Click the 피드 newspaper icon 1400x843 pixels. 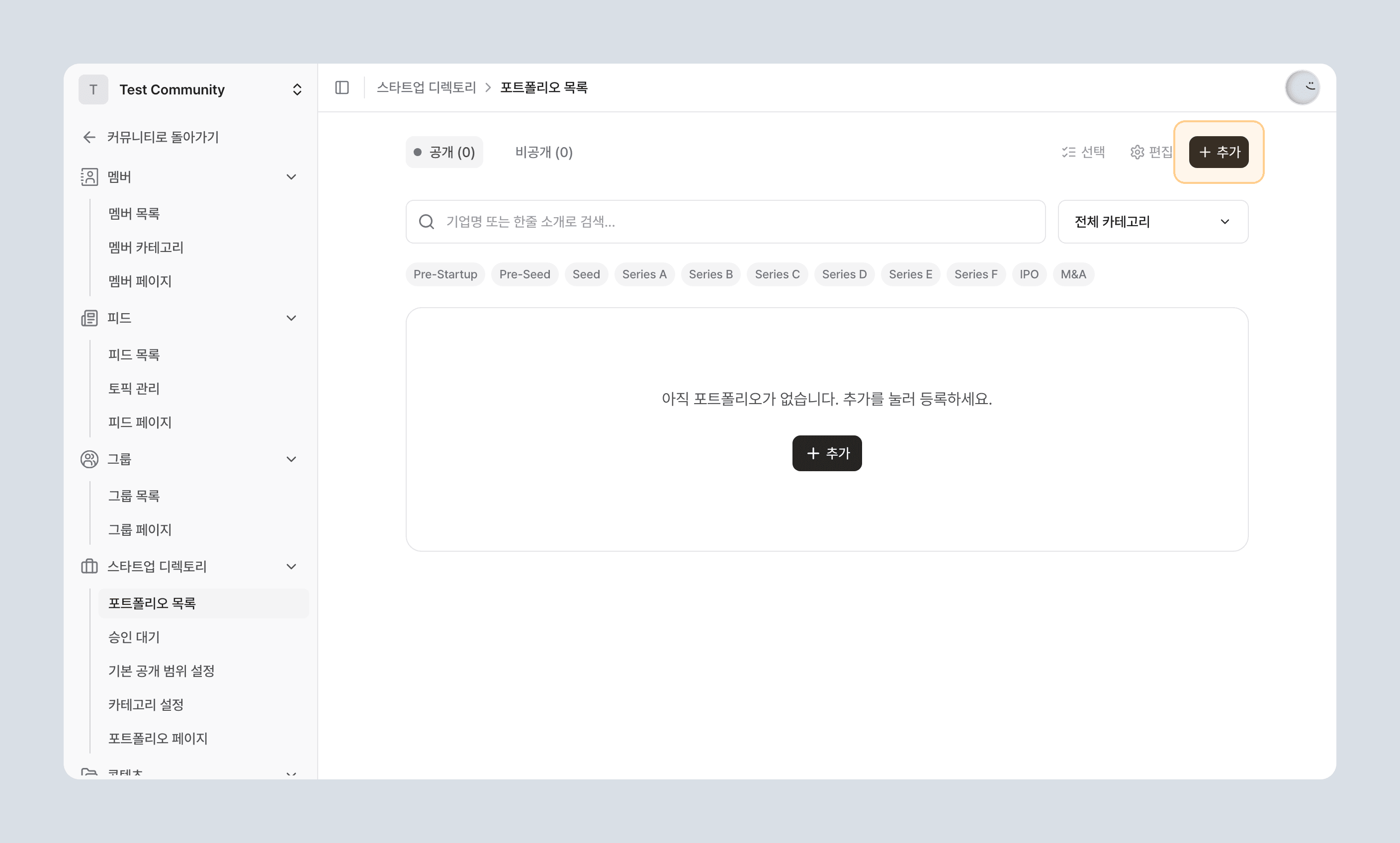coord(89,318)
